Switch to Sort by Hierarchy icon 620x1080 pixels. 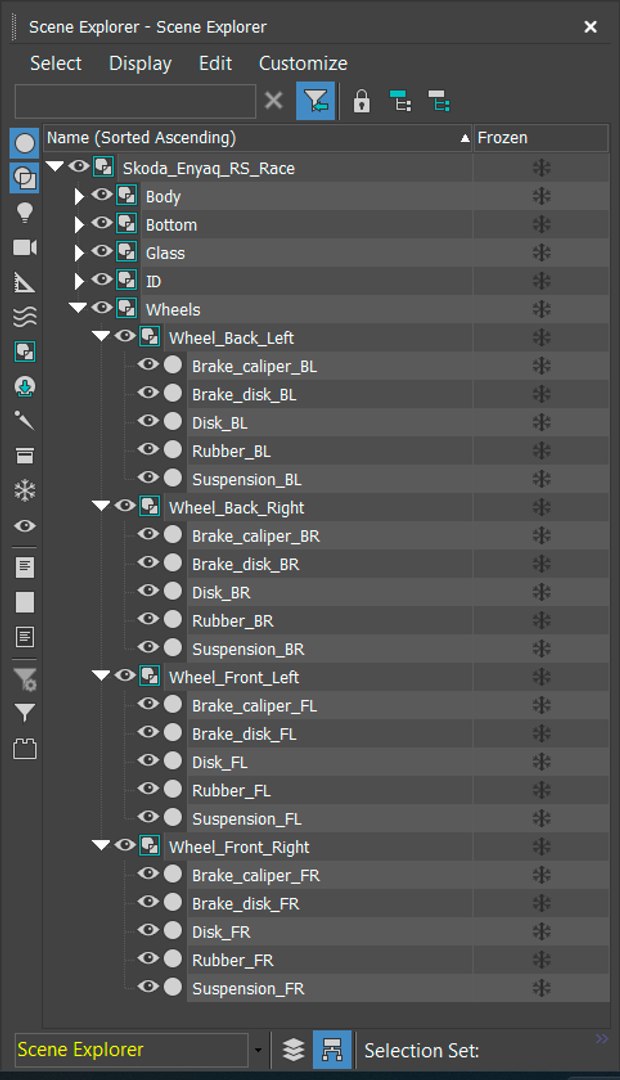[x=332, y=1050]
